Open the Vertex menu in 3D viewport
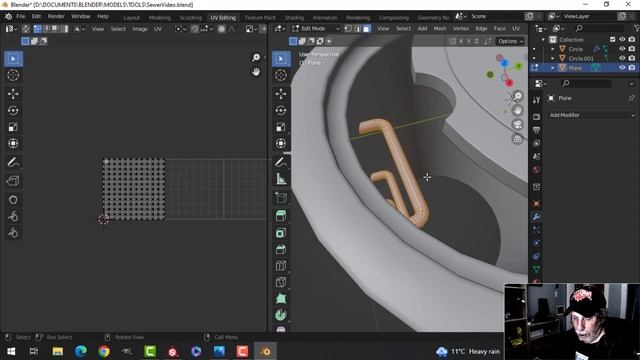640x360 pixels. [461, 29]
